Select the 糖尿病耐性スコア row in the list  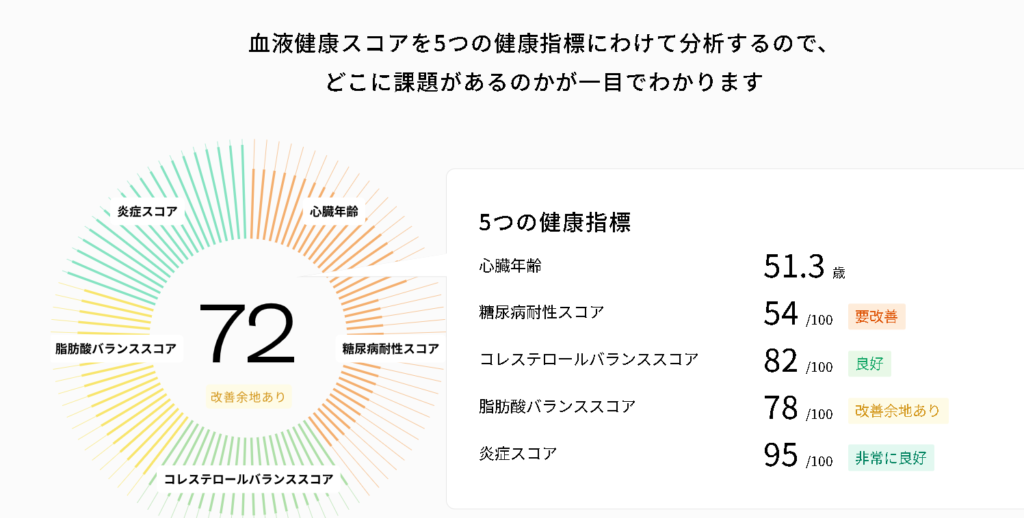(x=541, y=312)
